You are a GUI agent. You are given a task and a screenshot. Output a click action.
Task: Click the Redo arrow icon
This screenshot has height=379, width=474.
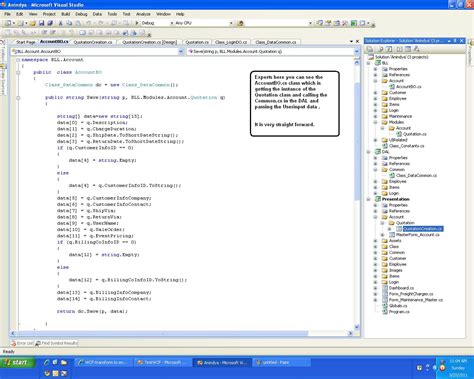coord(100,23)
